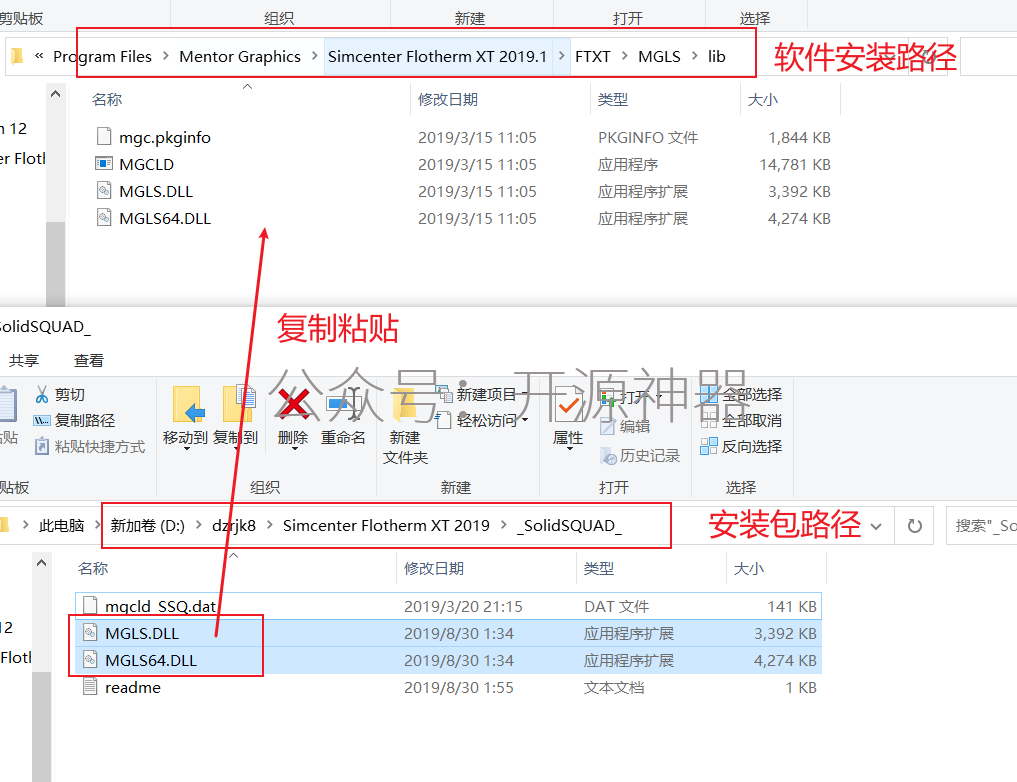Navigate to dzrjk8 in the breadcrumb
This screenshot has height=782, width=1017.
[234, 525]
